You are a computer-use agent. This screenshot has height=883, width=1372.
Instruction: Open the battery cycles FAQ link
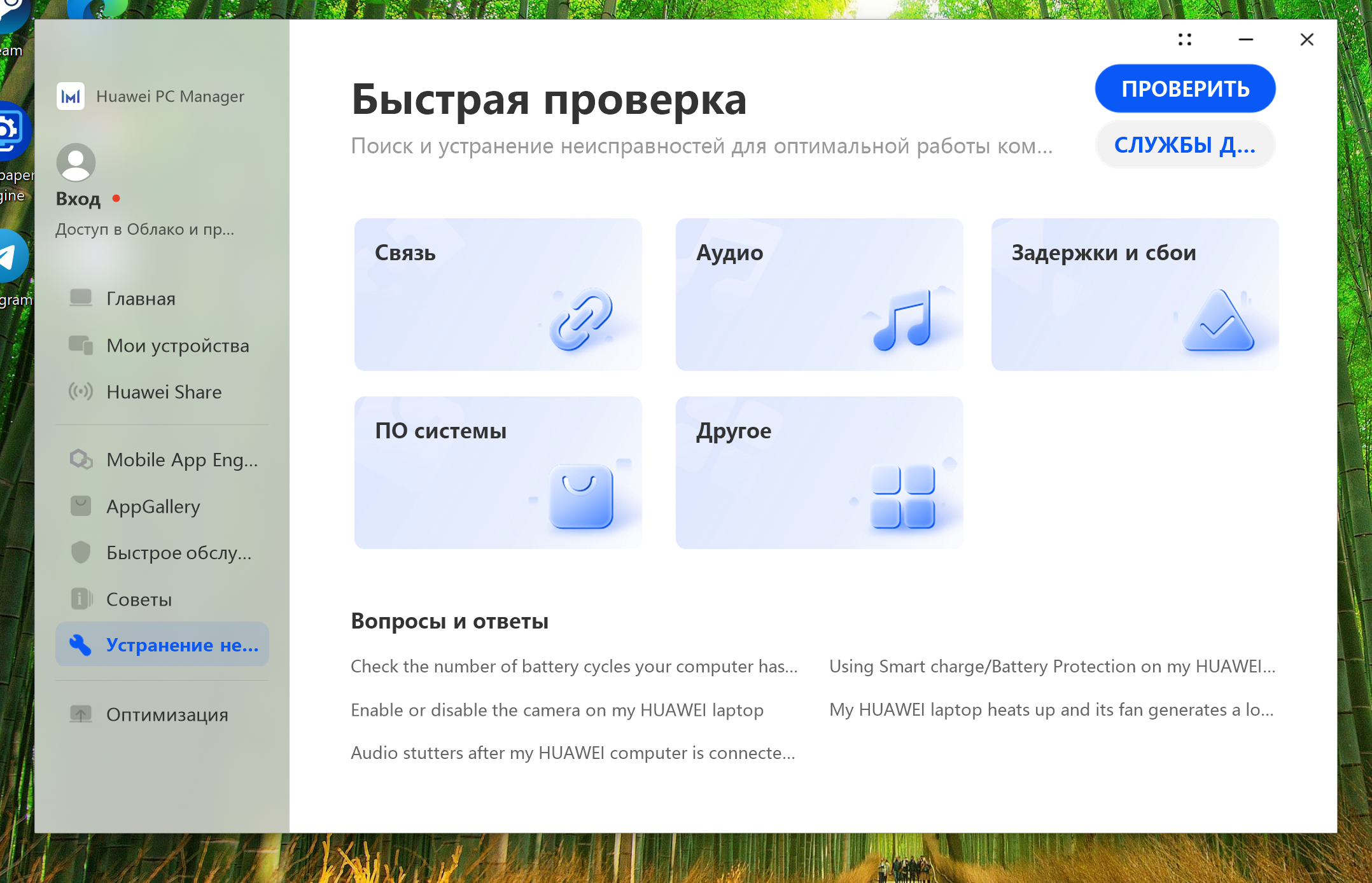point(573,666)
